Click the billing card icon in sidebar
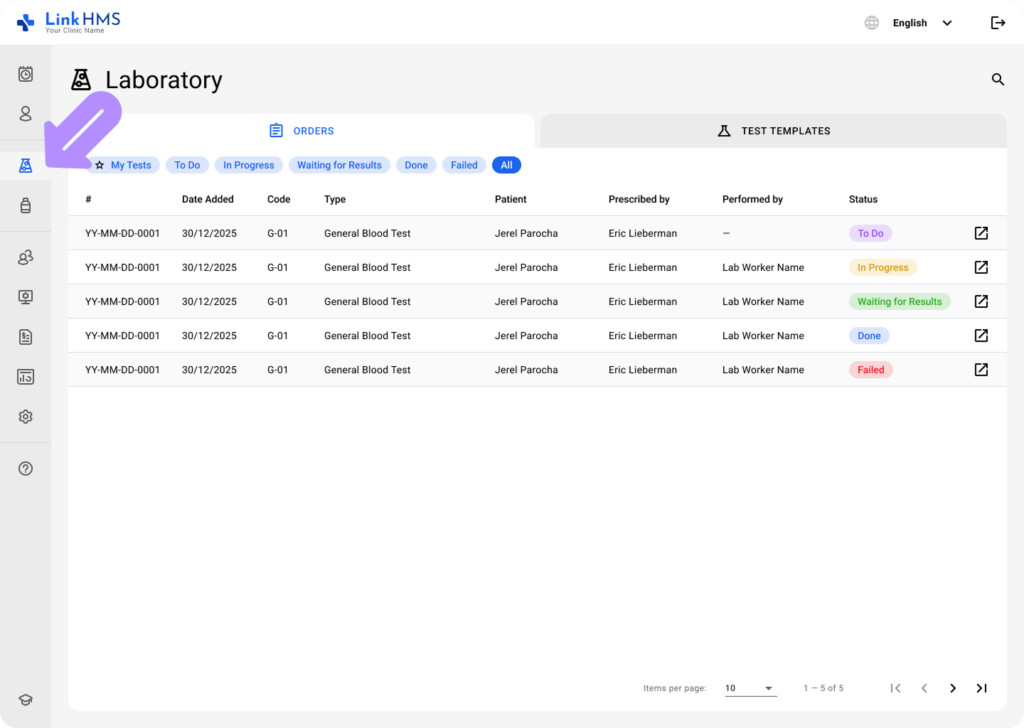Viewport: 1024px width, 728px height. pyautogui.click(x=25, y=376)
